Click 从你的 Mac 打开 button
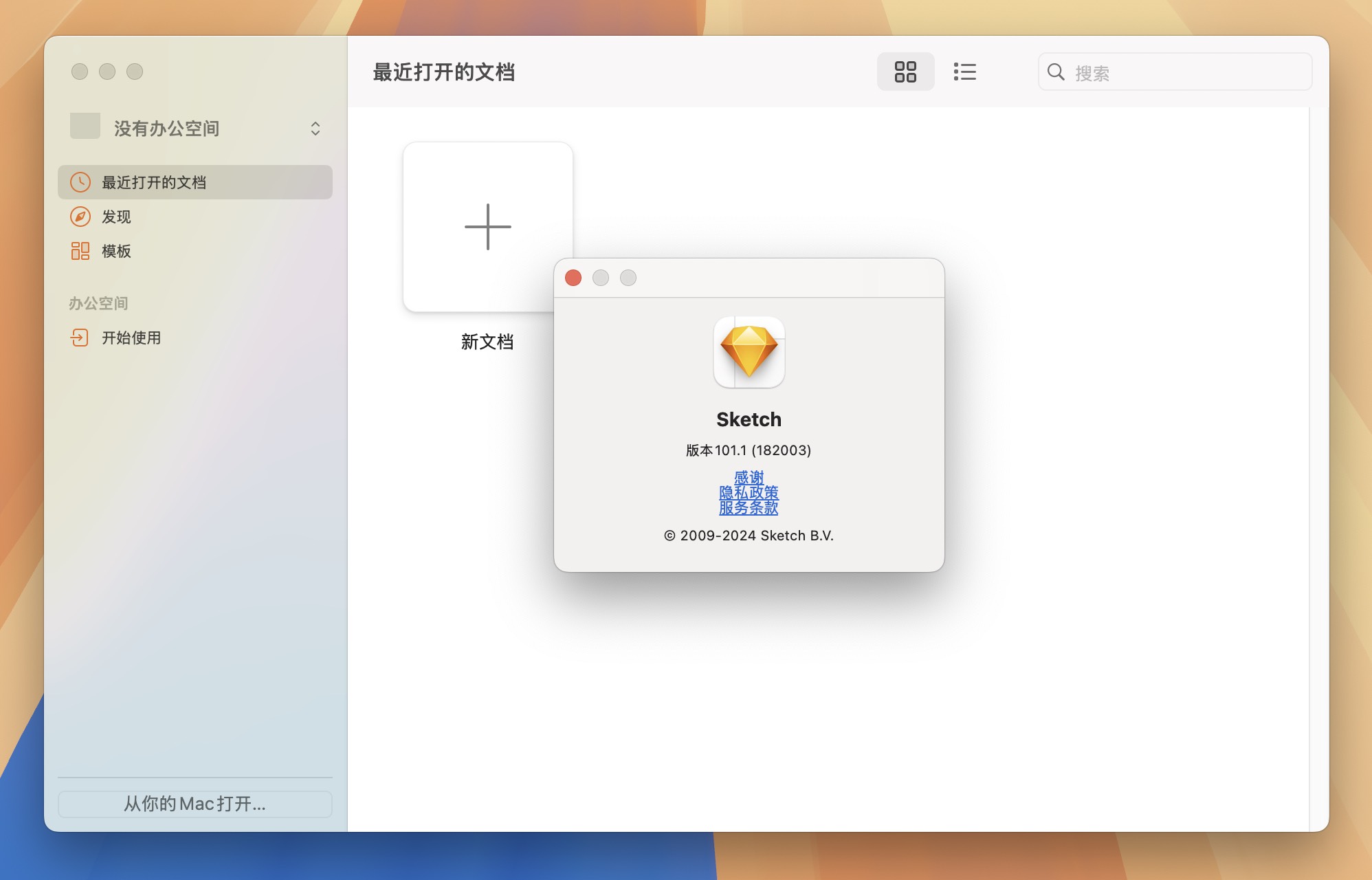 point(196,803)
